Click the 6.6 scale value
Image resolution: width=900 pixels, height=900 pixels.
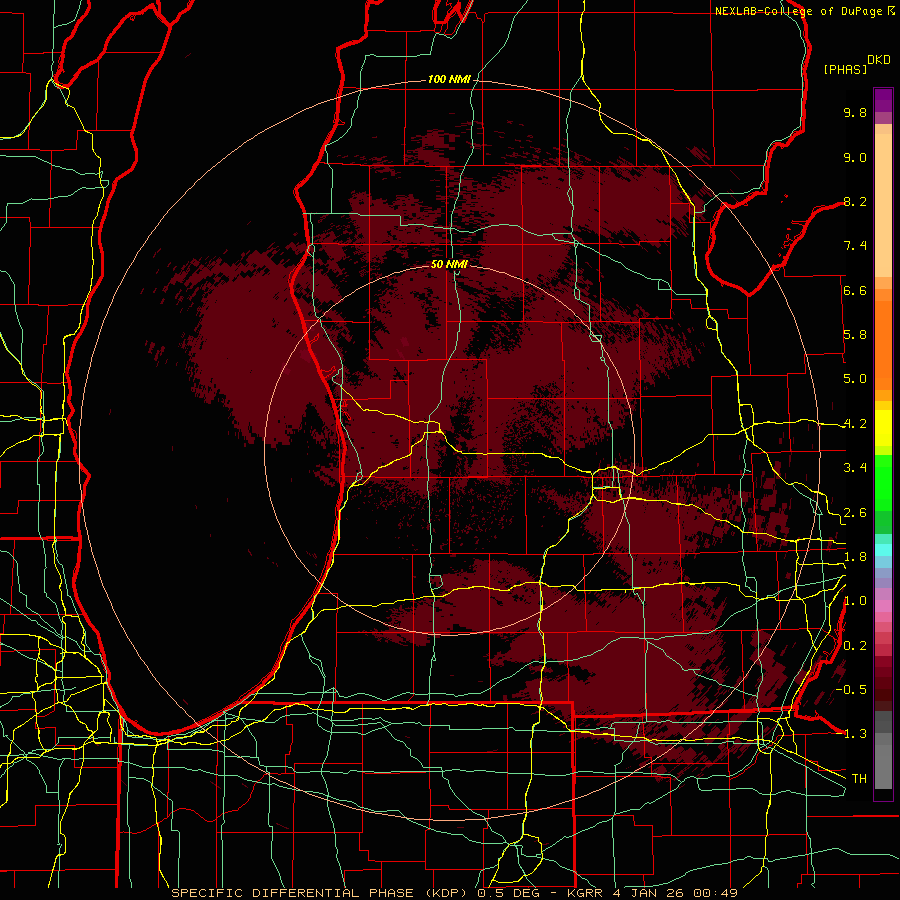855,290
